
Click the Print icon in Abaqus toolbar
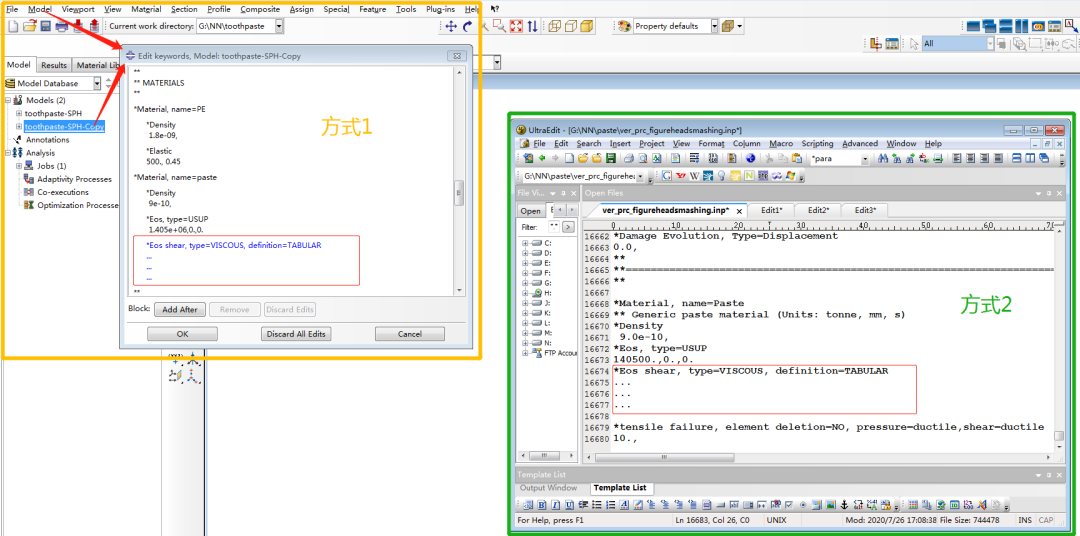62,26
